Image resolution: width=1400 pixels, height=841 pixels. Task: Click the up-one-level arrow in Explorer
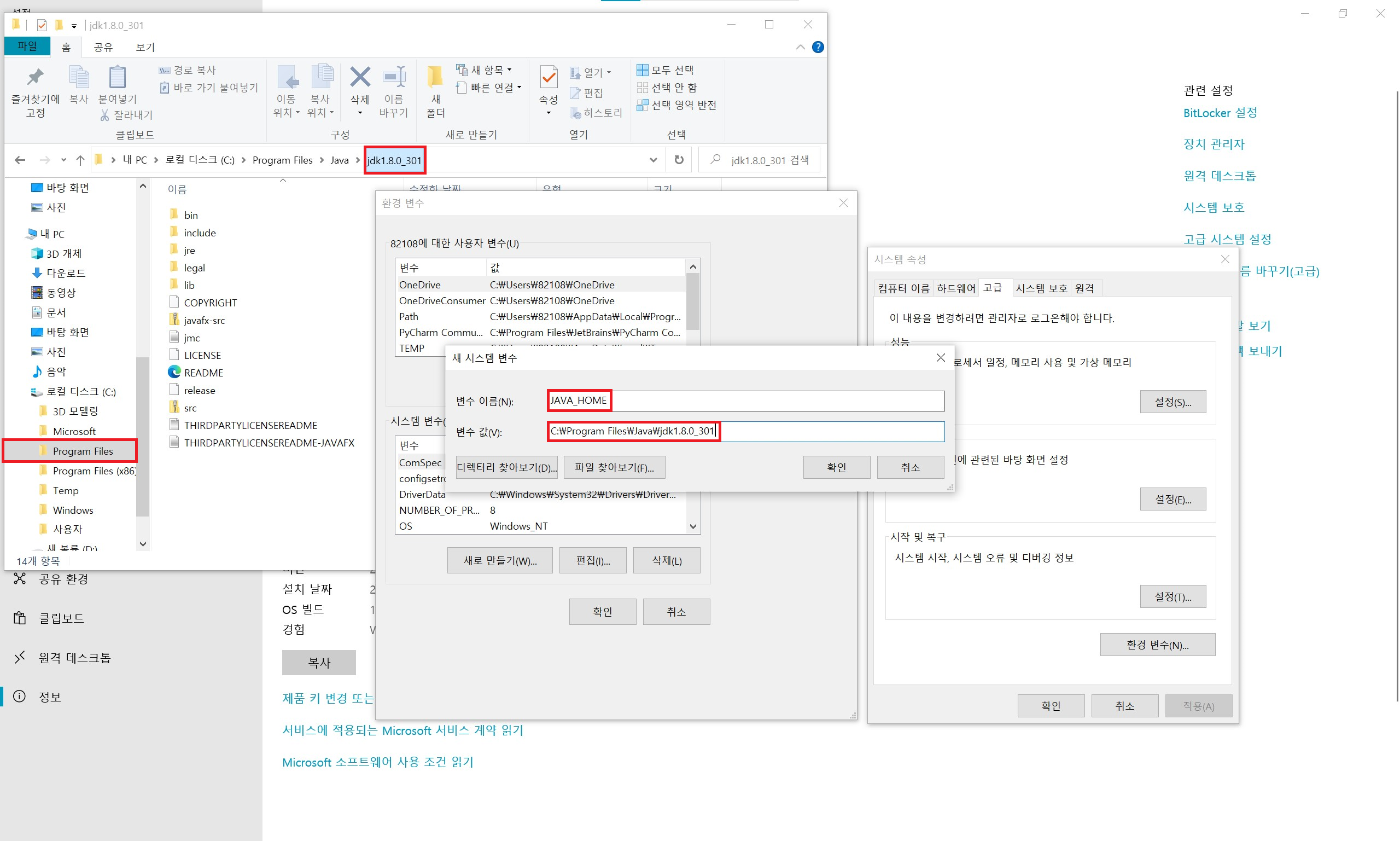(x=80, y=160)
